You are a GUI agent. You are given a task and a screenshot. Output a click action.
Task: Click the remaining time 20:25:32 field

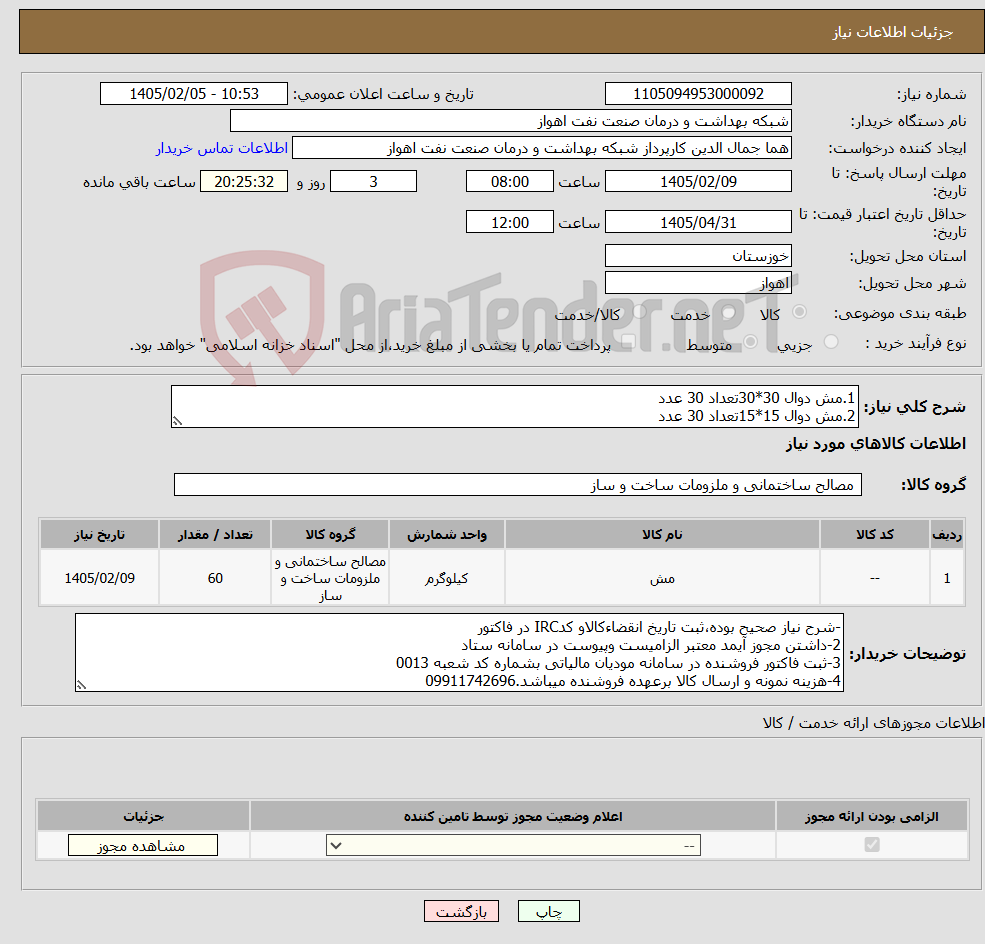tap(244, 182)
